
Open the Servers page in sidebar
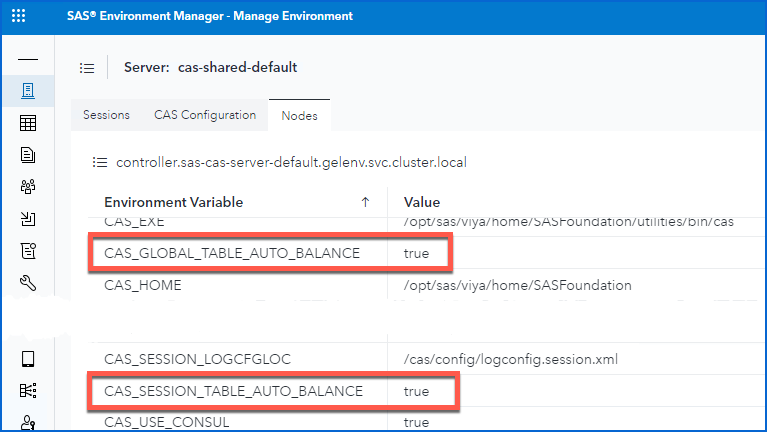point(28,92)
